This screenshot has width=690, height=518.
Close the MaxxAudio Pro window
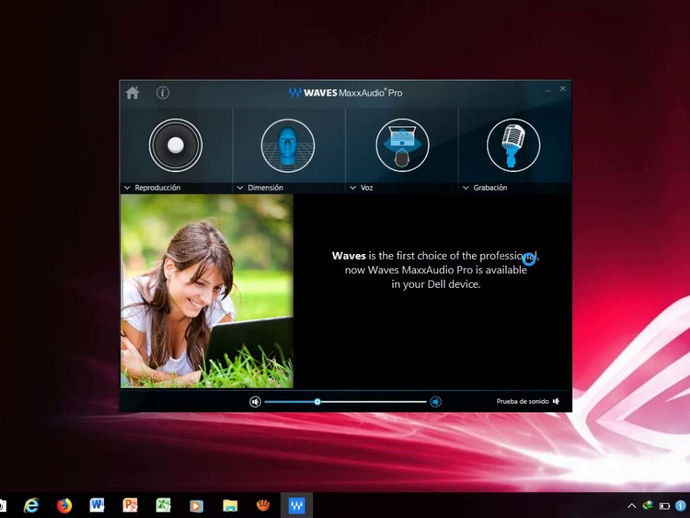coord(563,89)
